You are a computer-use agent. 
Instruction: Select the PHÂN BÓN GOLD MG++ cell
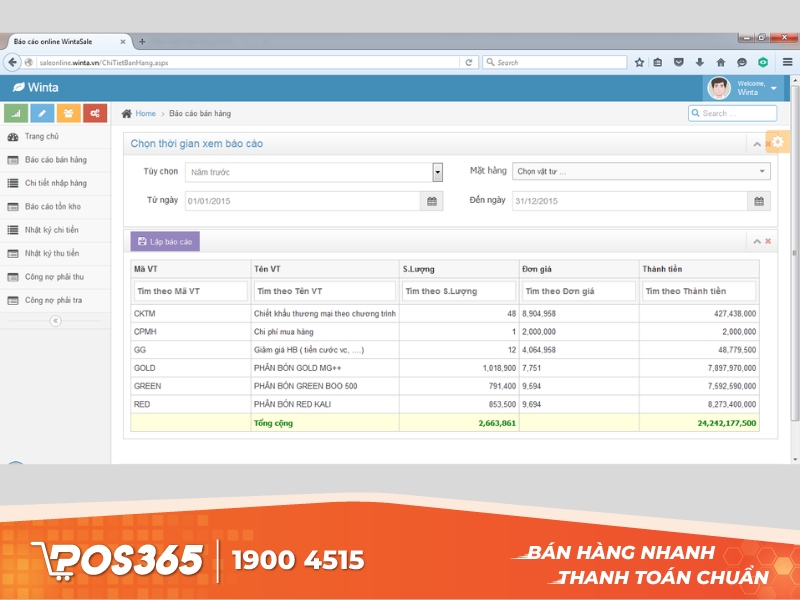[x=324, y=368]
